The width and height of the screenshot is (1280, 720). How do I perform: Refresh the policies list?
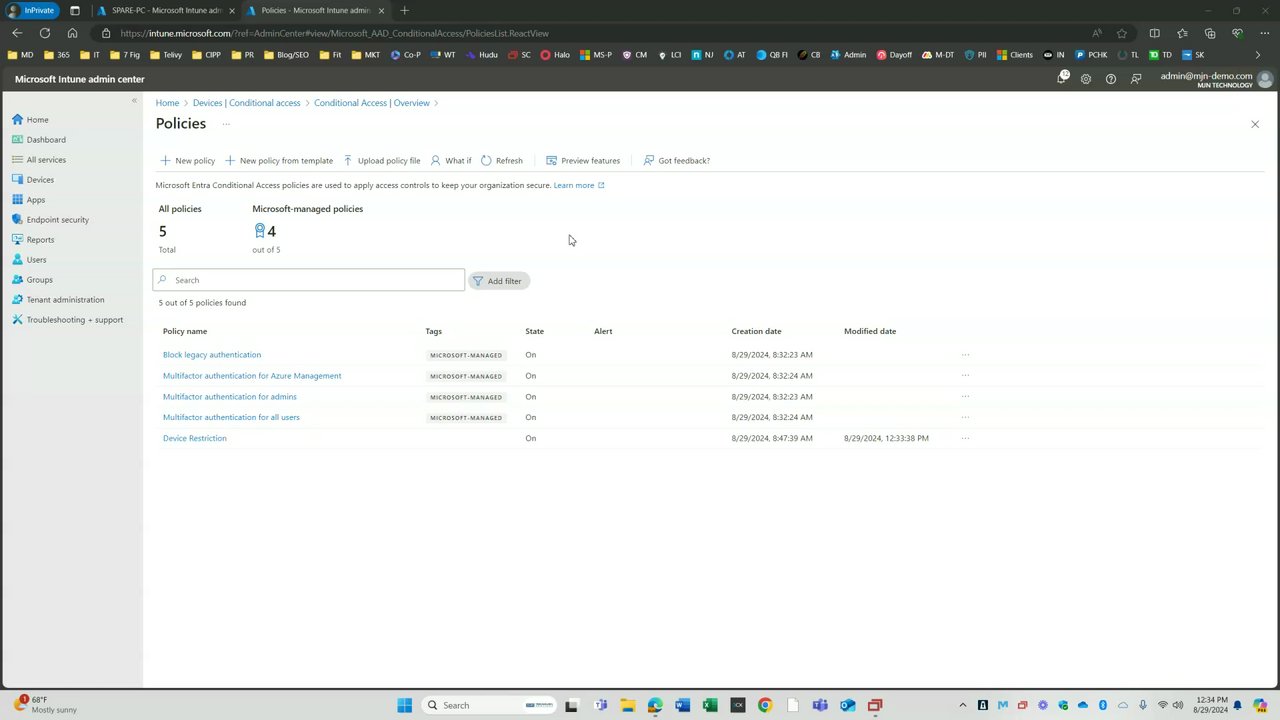(x=502, y=160)
